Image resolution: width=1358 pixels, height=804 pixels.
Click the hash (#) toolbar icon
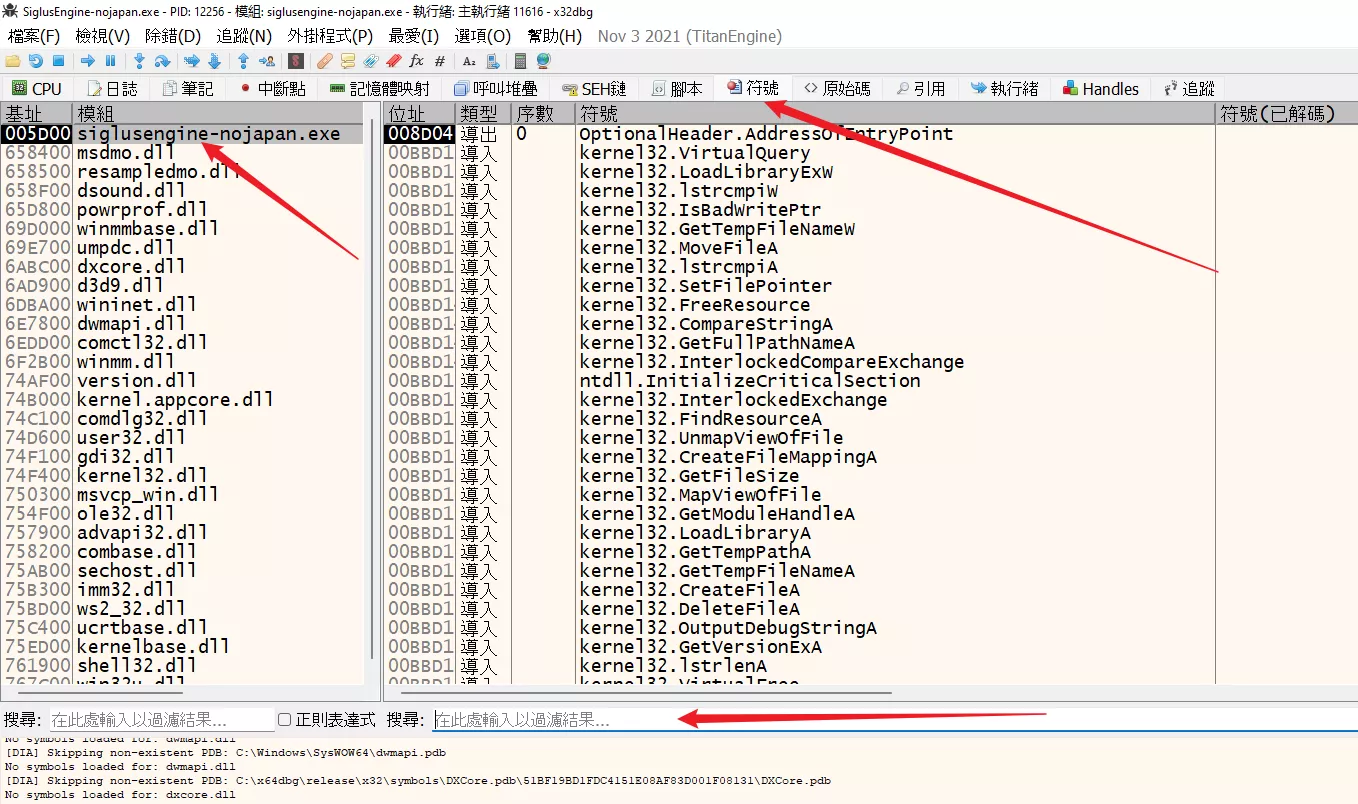click(x=439, y=61)
